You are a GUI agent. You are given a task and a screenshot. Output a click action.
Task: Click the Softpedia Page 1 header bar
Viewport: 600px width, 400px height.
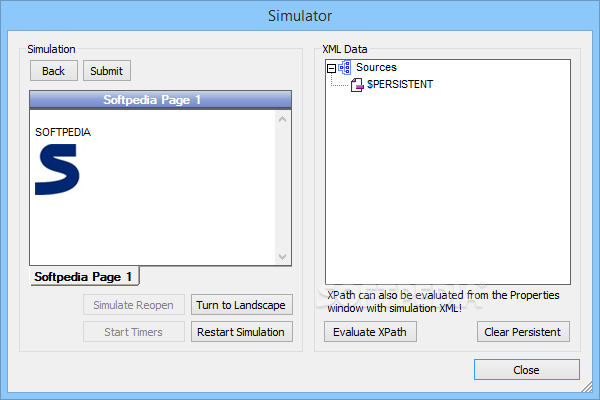pyautogui.click(x=160, y=100)
